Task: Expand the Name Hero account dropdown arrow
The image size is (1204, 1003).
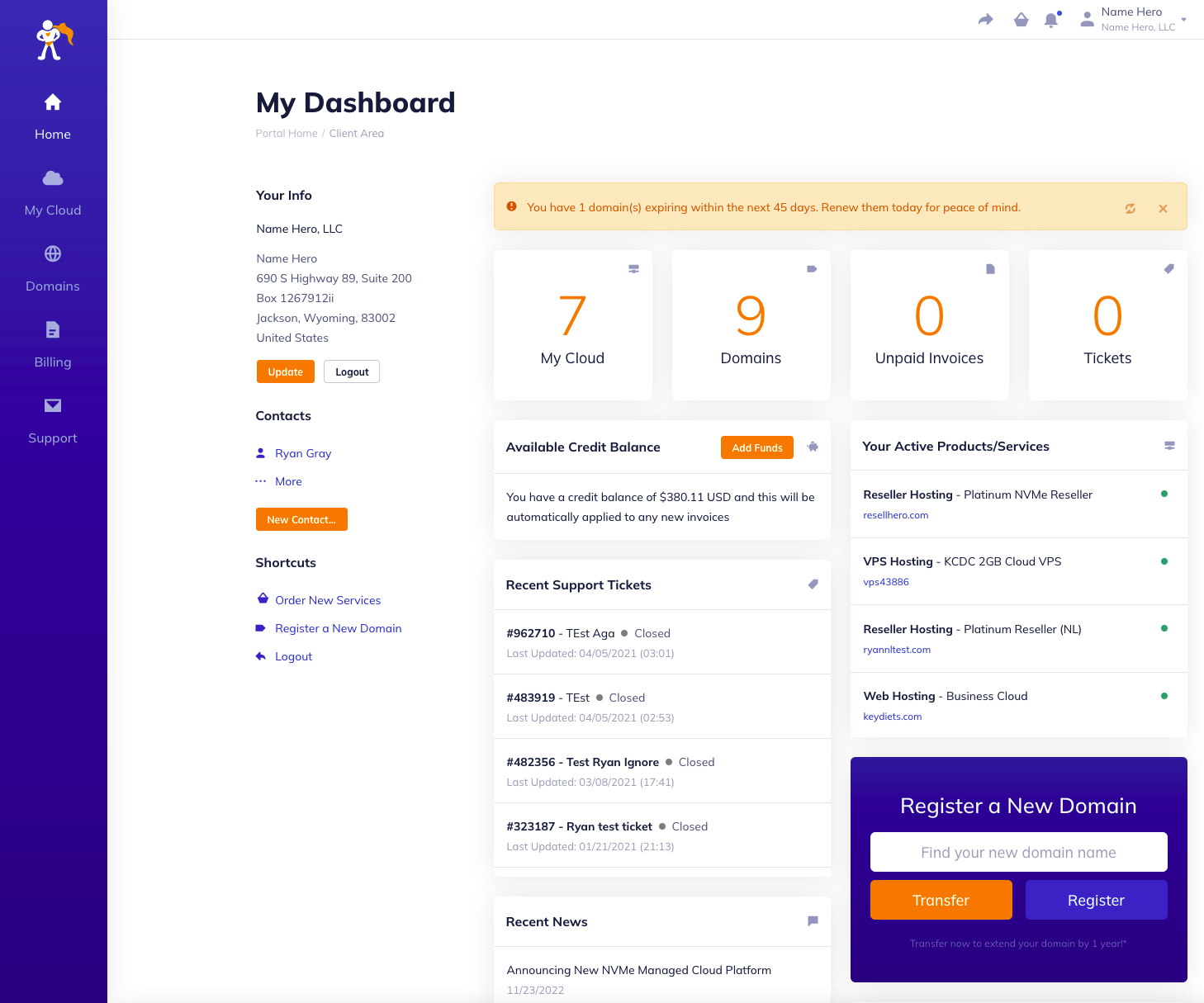Action: pyautogui.click(x=1183, y=19)
